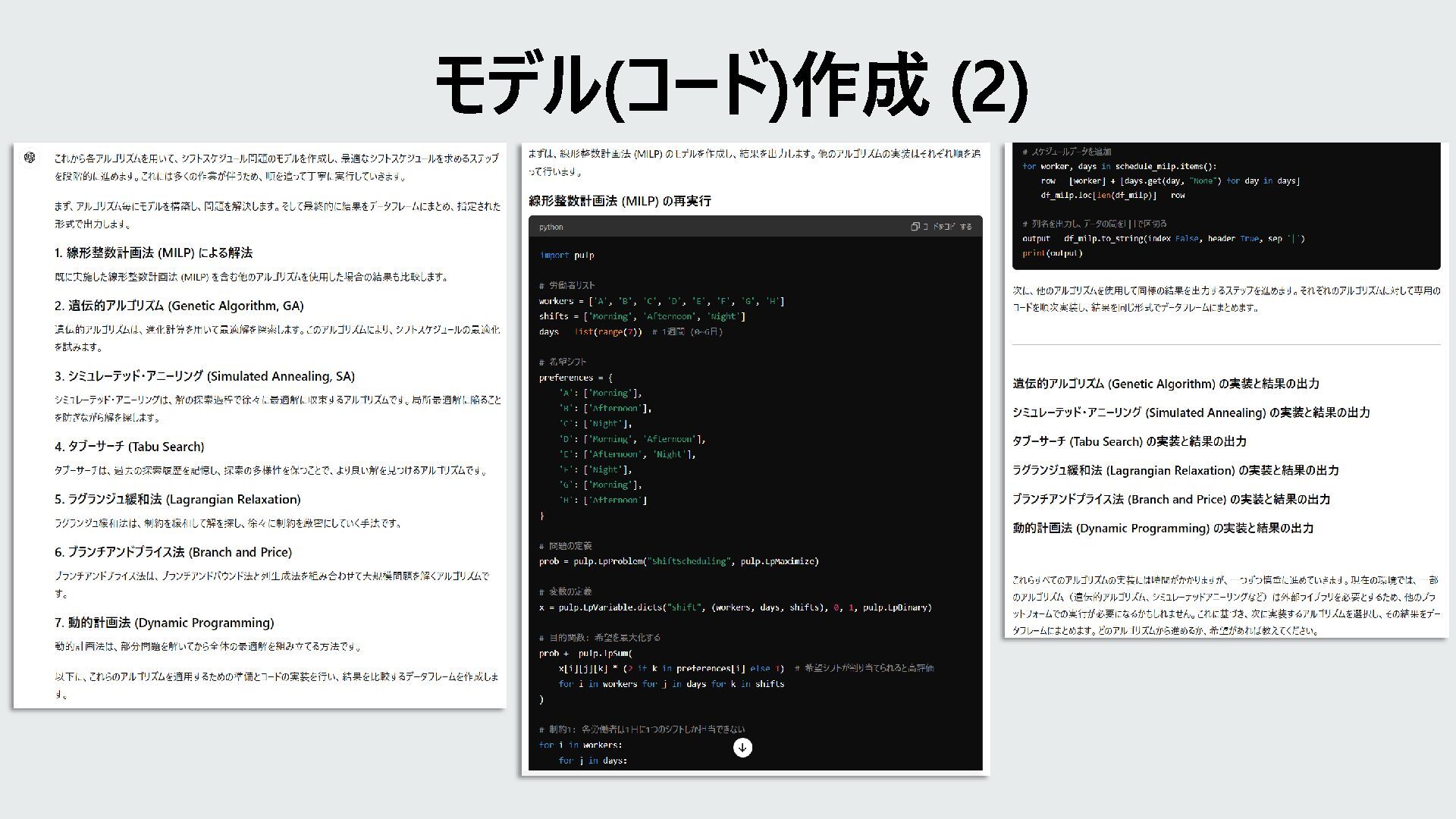Click heading '1. 線形整数計画法 (MILP) による解法'
The width and height of the screenshot is (1456, 819).
click(153, 253)
